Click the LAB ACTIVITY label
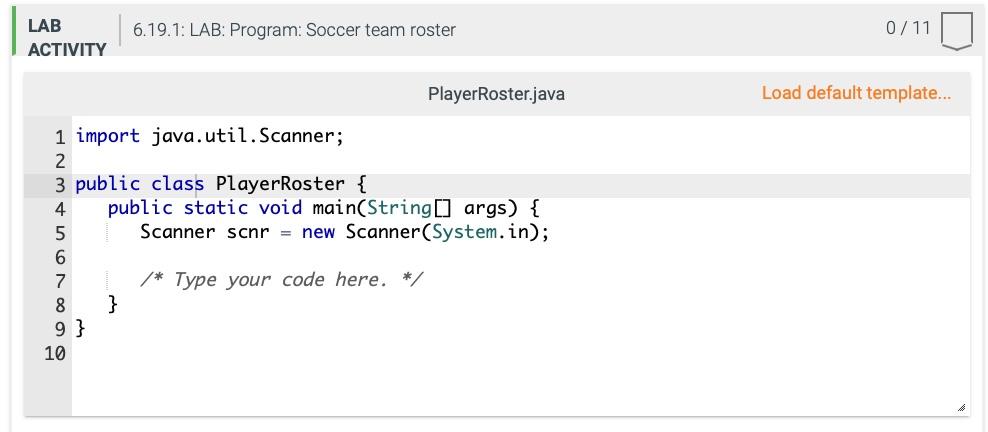 pos(67,38)
